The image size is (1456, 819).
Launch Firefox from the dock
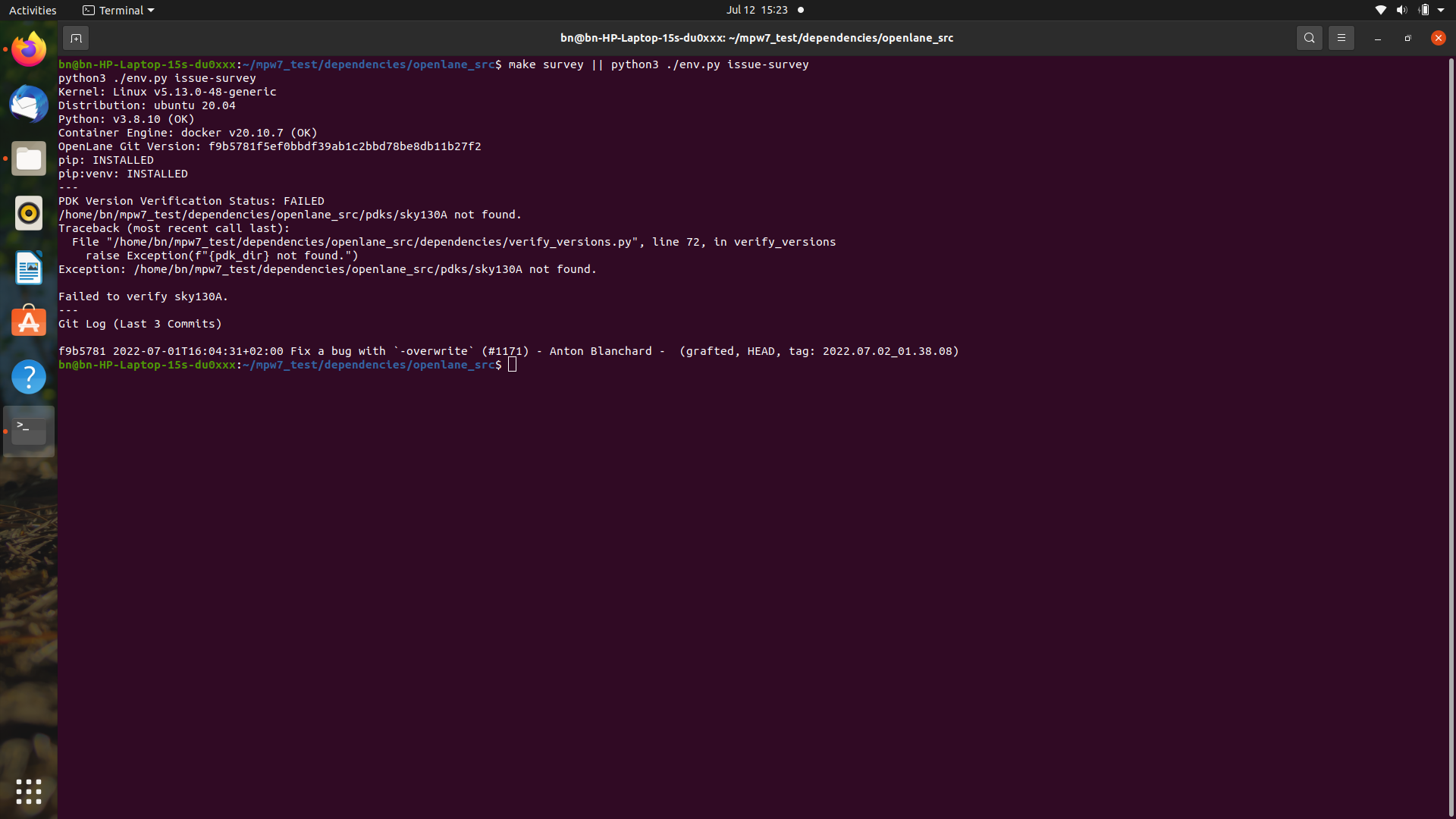point(28,48)
